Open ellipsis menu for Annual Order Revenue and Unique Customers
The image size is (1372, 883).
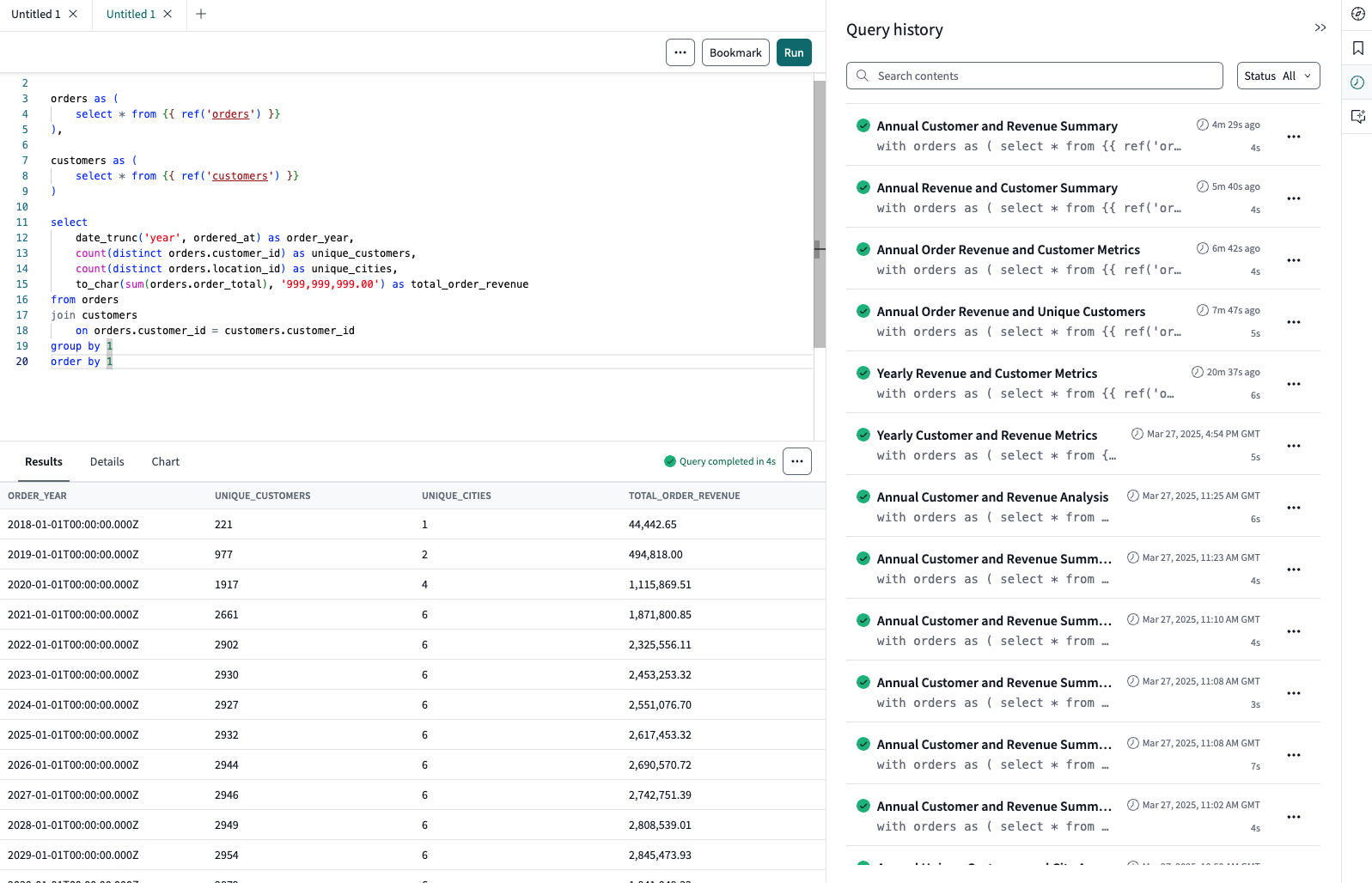[1293, 322]
